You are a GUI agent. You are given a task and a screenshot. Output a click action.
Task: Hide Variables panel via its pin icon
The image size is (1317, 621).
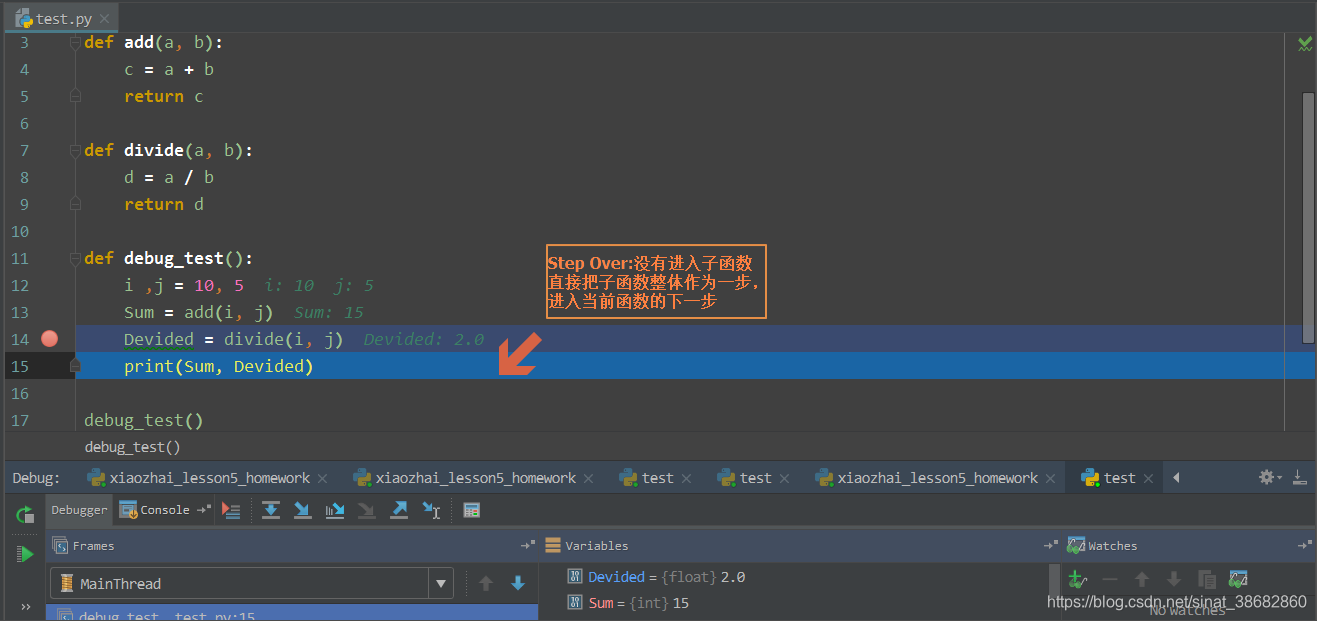pyautogui.click(x=1050, y=546)
